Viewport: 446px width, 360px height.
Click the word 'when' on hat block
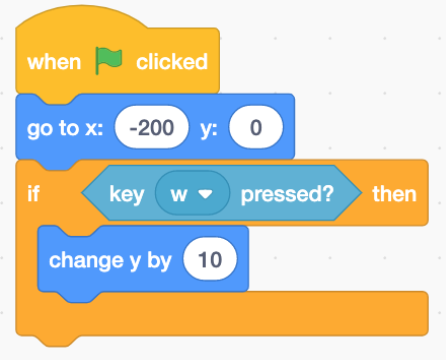(x=54, y=62)
